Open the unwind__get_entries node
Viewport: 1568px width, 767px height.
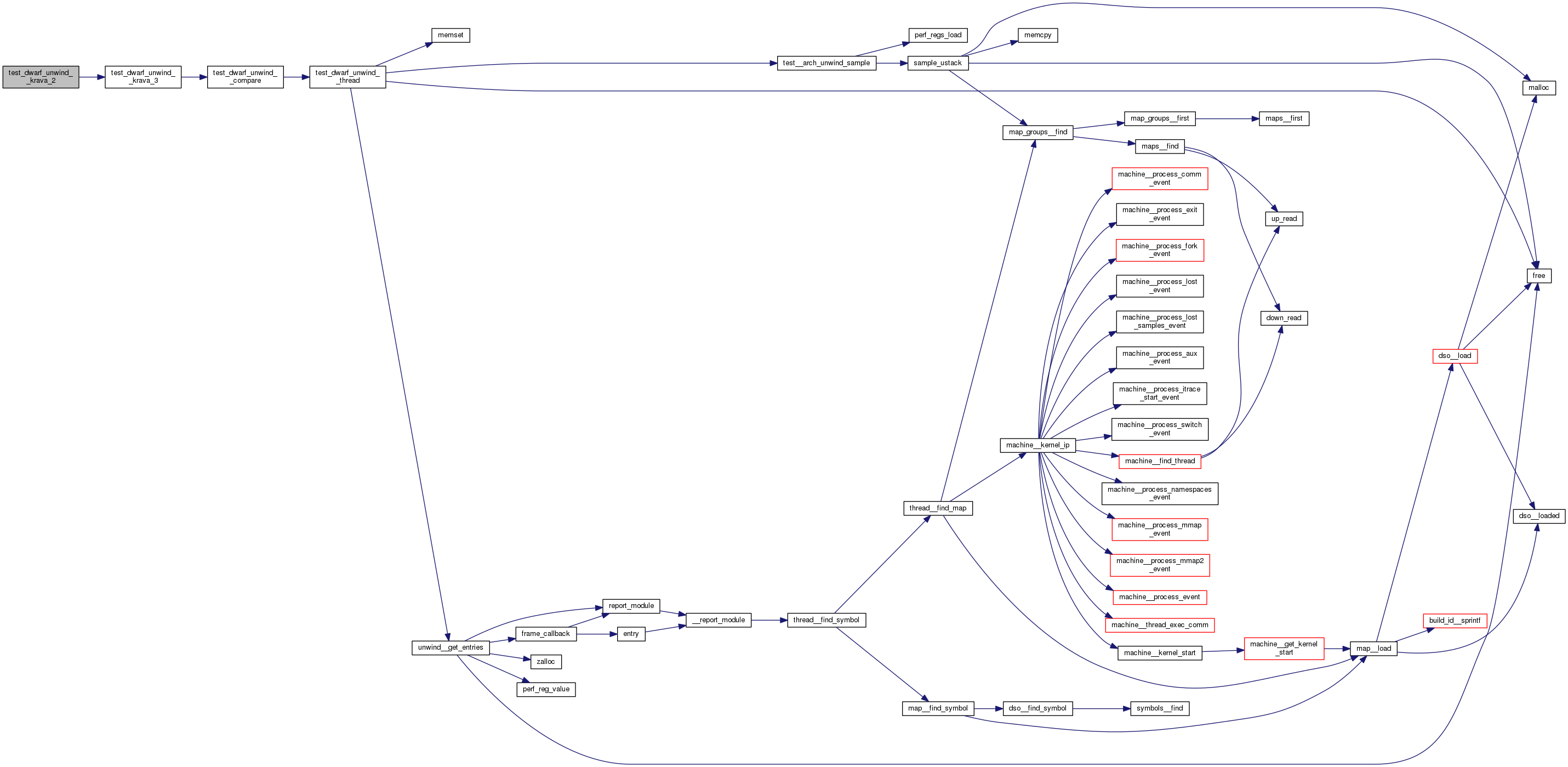tap(451, 647)
